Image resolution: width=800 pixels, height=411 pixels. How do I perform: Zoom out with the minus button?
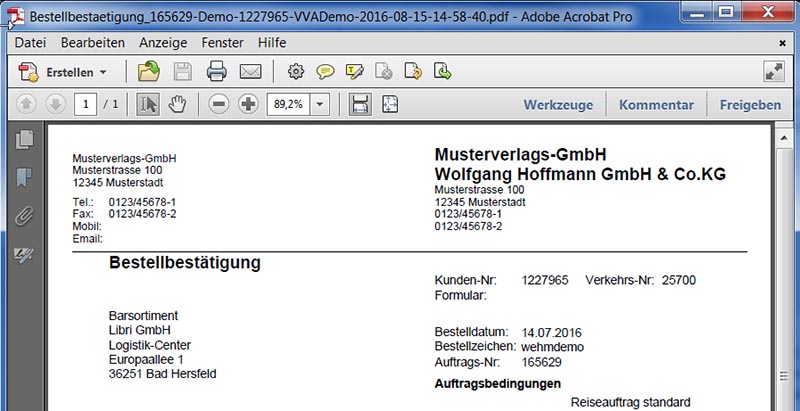tap(219, 105)
